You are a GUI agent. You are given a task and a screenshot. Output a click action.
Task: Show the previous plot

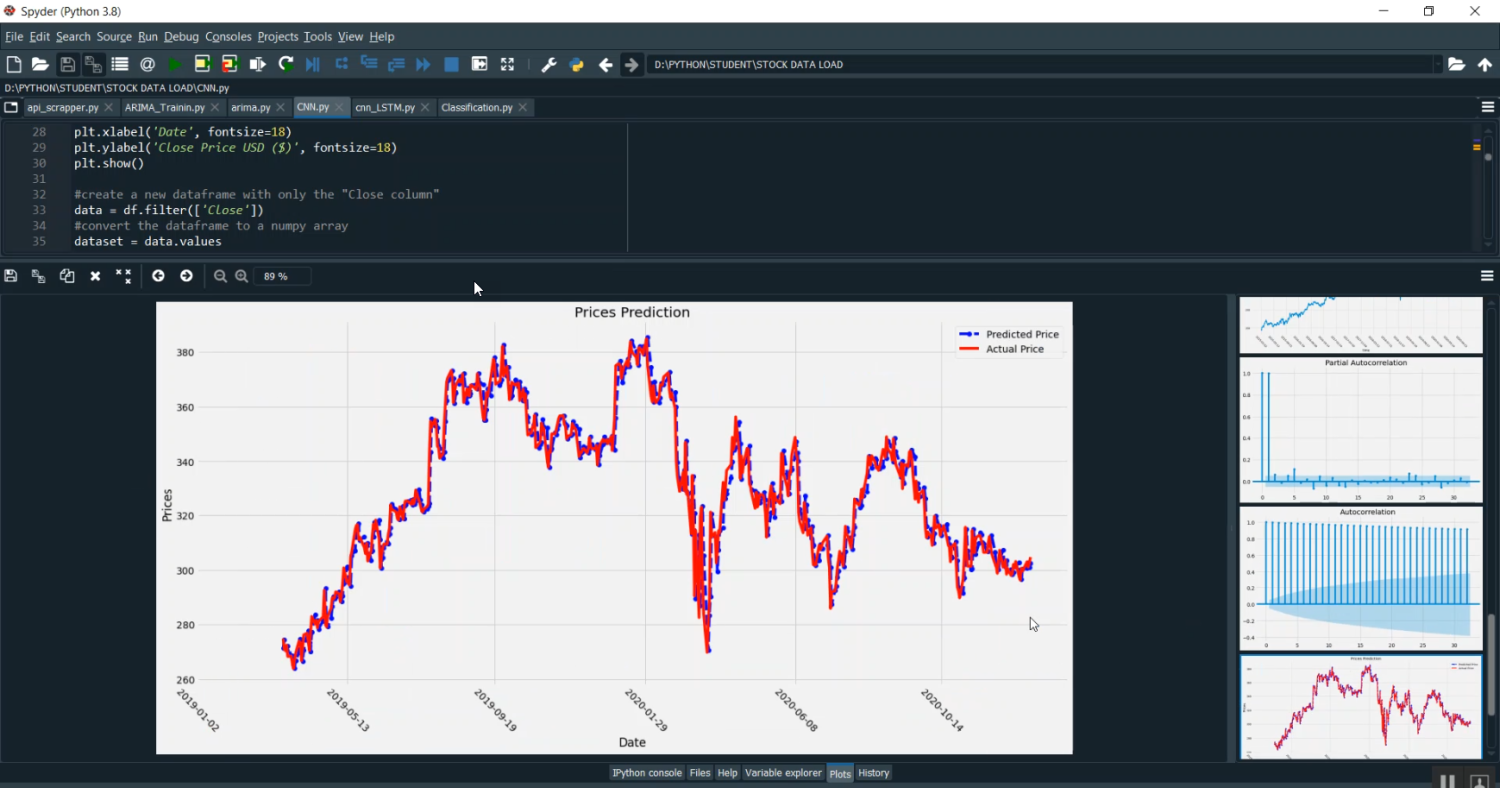click(158, 276)
